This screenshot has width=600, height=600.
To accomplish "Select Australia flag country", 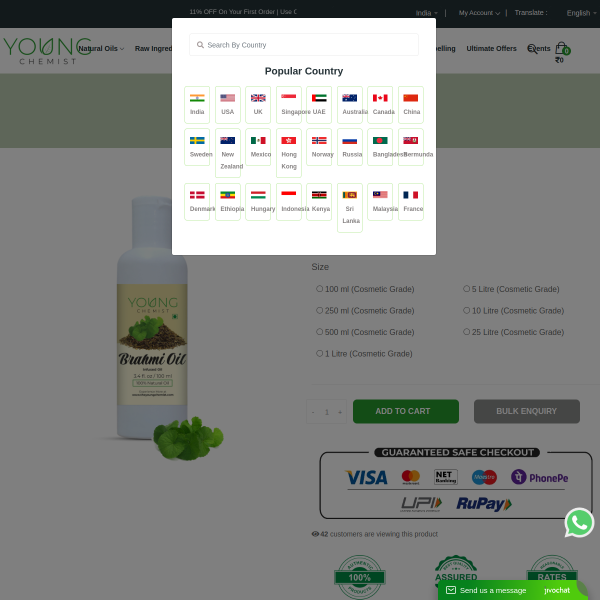I will pos(350,104).
